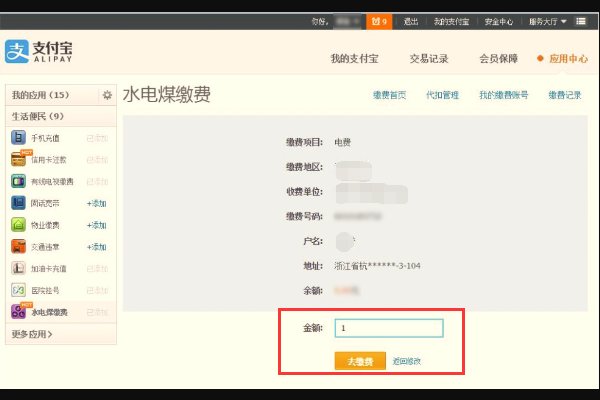Click the 信用卡还款 label
The width and height of the screenshot is (600, 400).
(x=49, y=160)
